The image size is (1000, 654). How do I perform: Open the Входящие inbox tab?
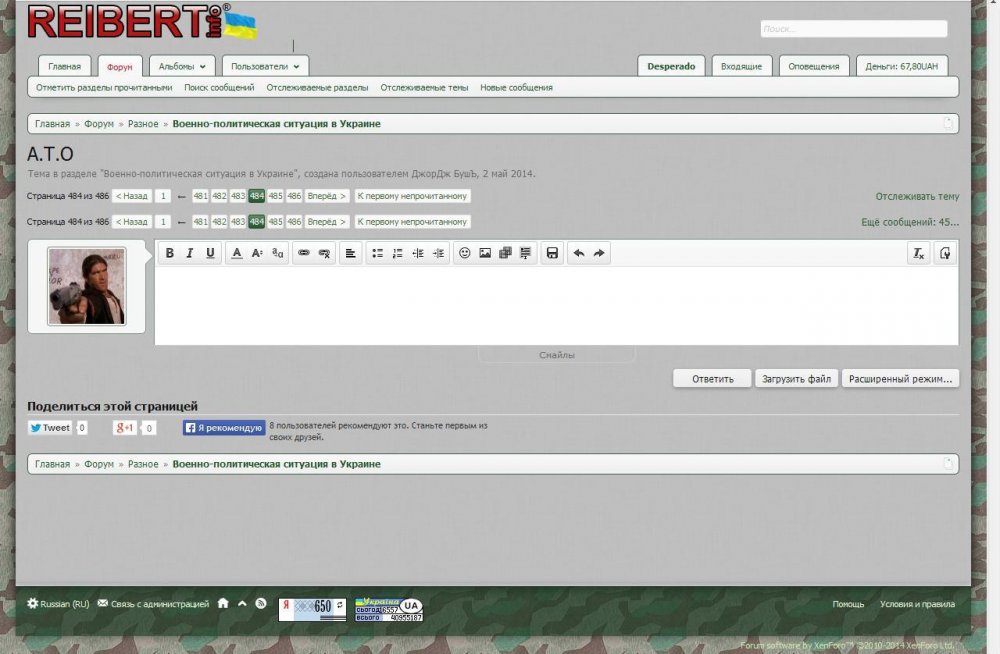click(741, 66)
